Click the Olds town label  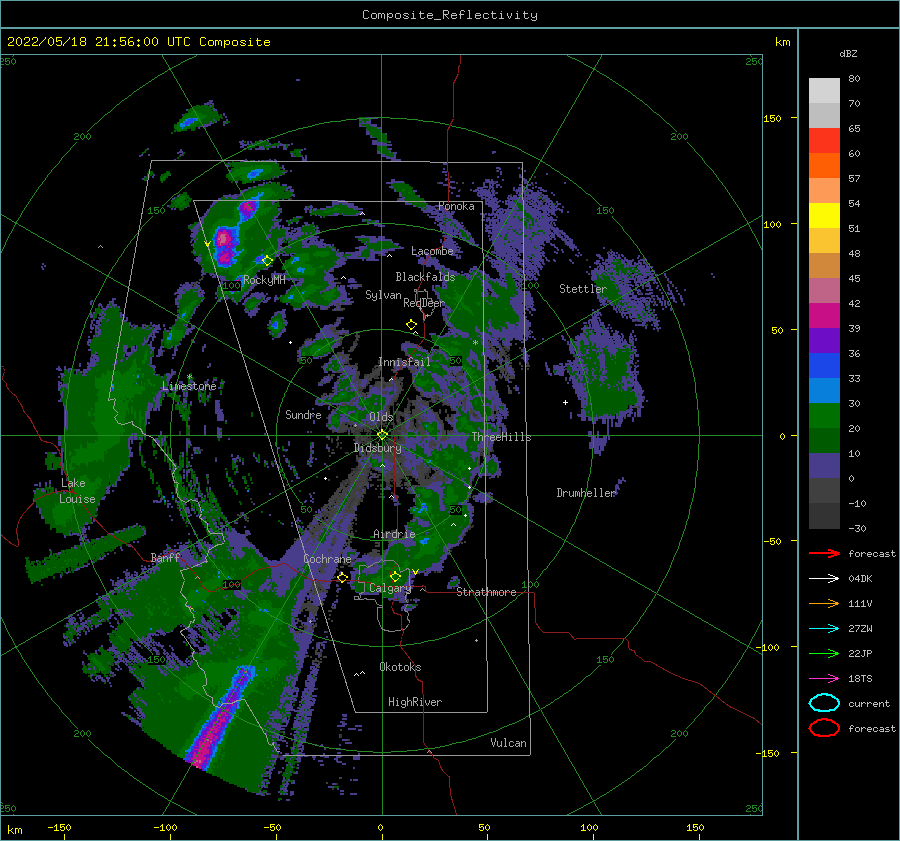click(381, 417)
